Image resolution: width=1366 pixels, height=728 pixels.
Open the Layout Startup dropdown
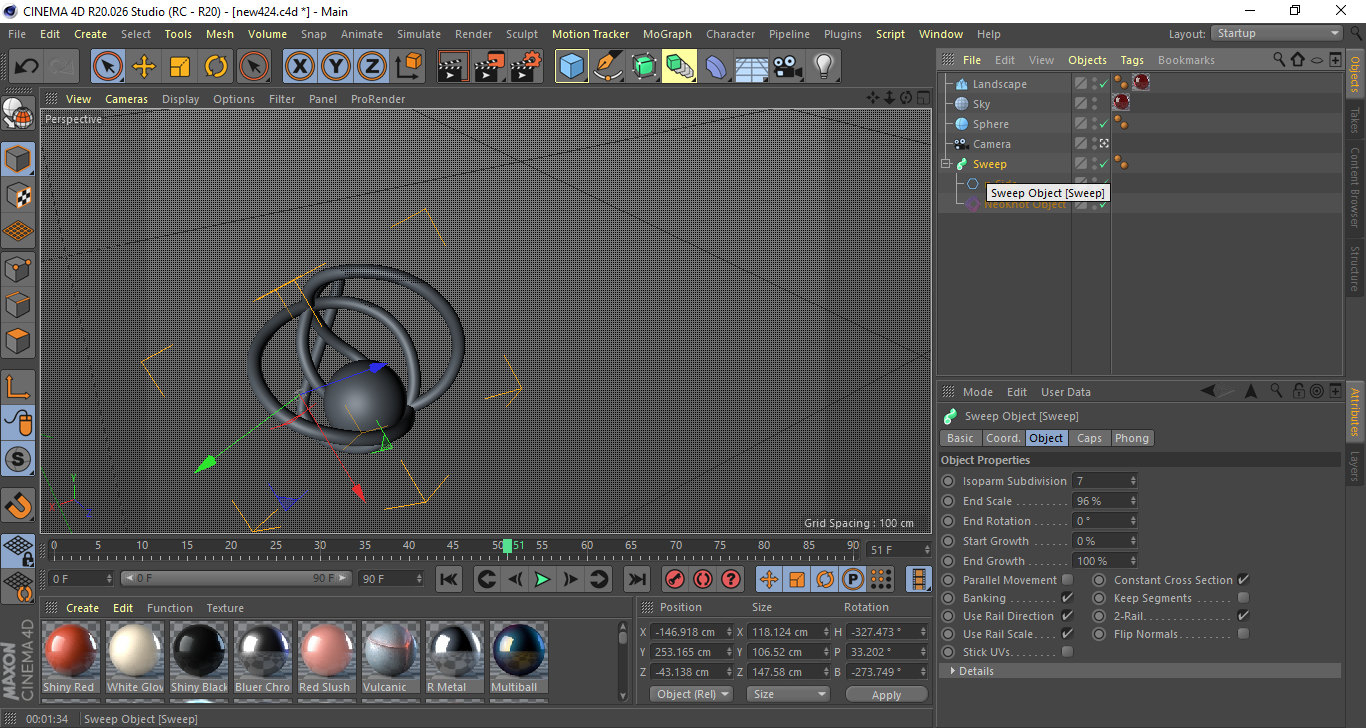click(1277, 34)
